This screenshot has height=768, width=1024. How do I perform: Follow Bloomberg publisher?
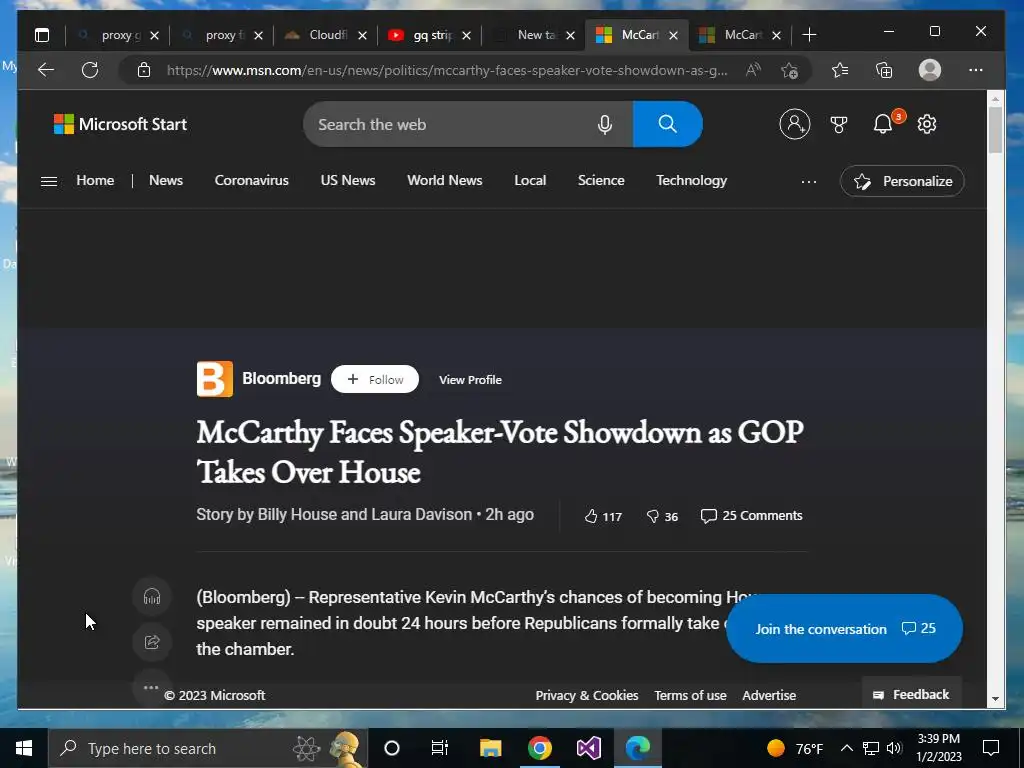[375, 379]
